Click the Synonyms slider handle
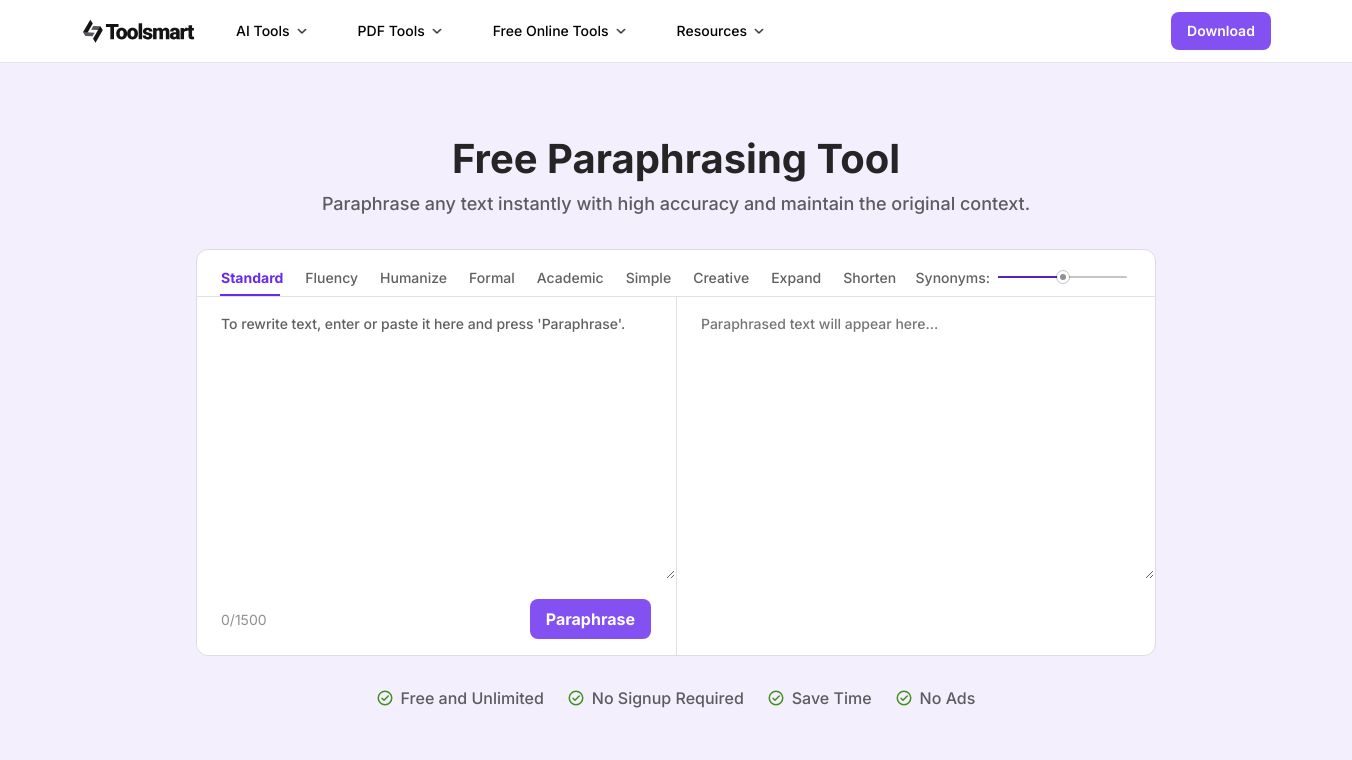Viewport: 1352px width, 760px height. (x=1063, y=277)
